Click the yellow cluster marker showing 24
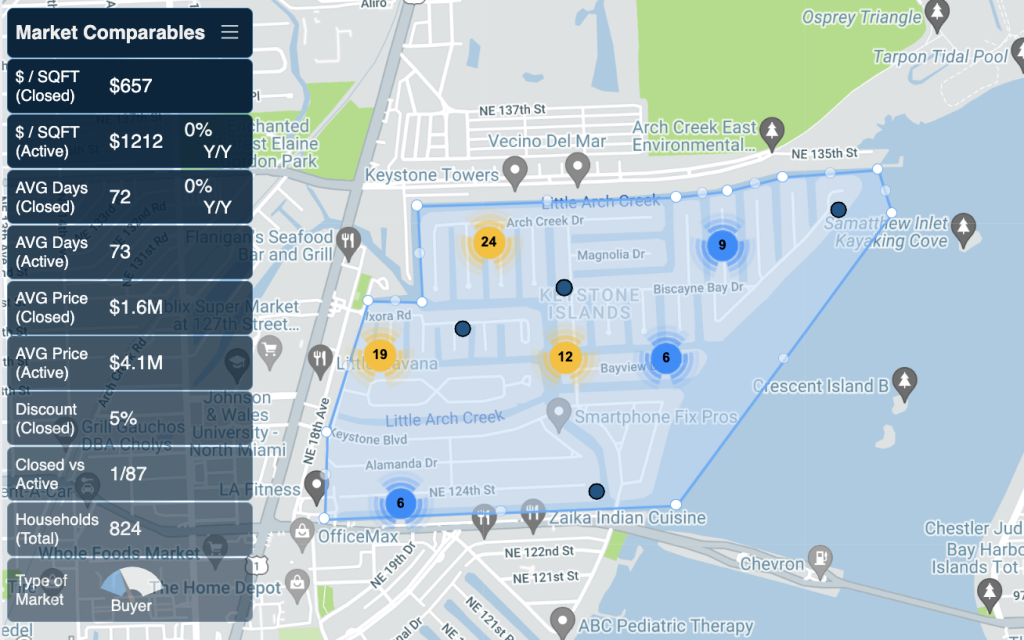Viewport: 1024px width, 640px height. coord(488,242)
